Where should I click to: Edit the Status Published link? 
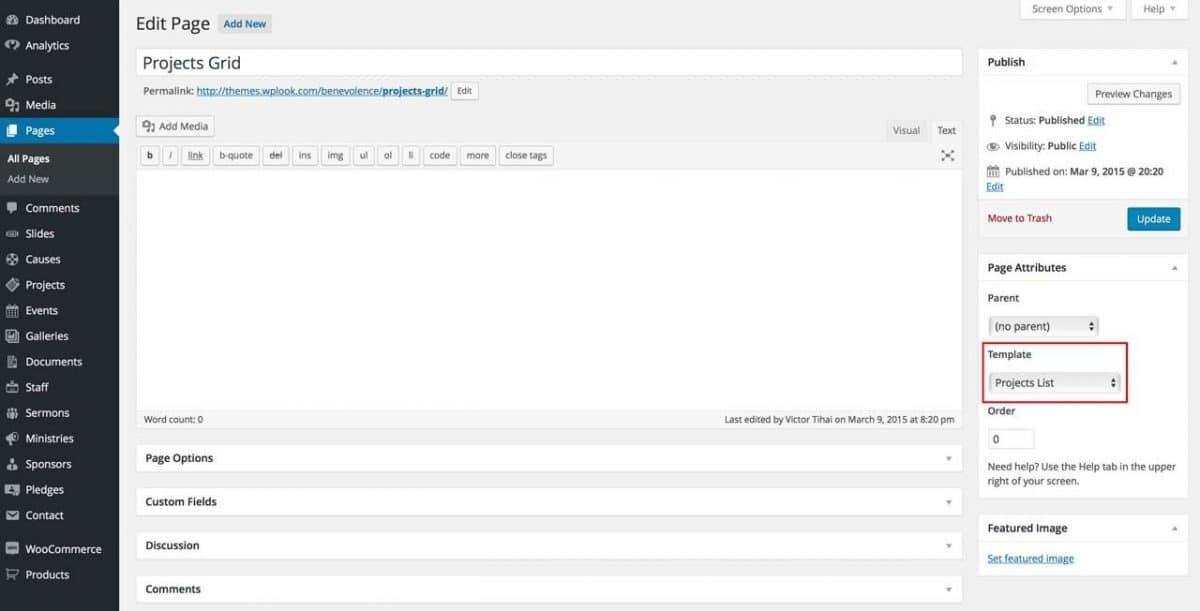1096,120
